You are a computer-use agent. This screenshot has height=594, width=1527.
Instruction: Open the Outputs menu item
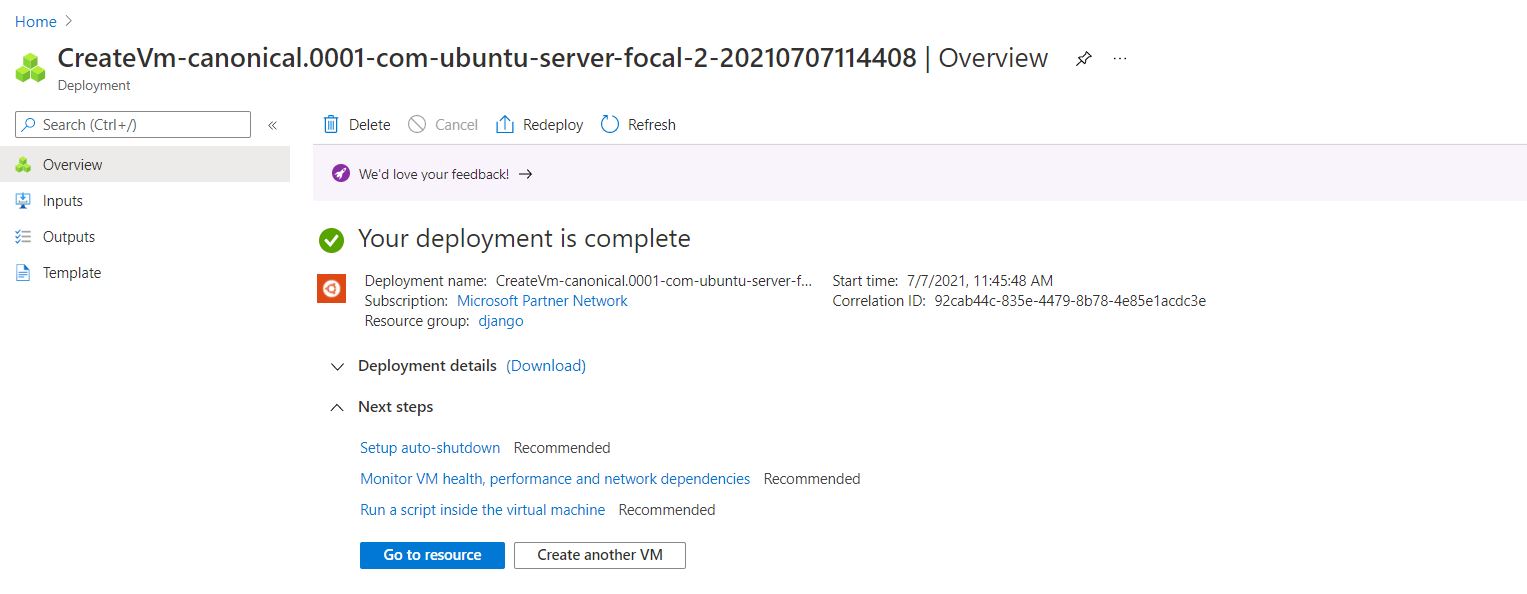click(x=68, y=237)
